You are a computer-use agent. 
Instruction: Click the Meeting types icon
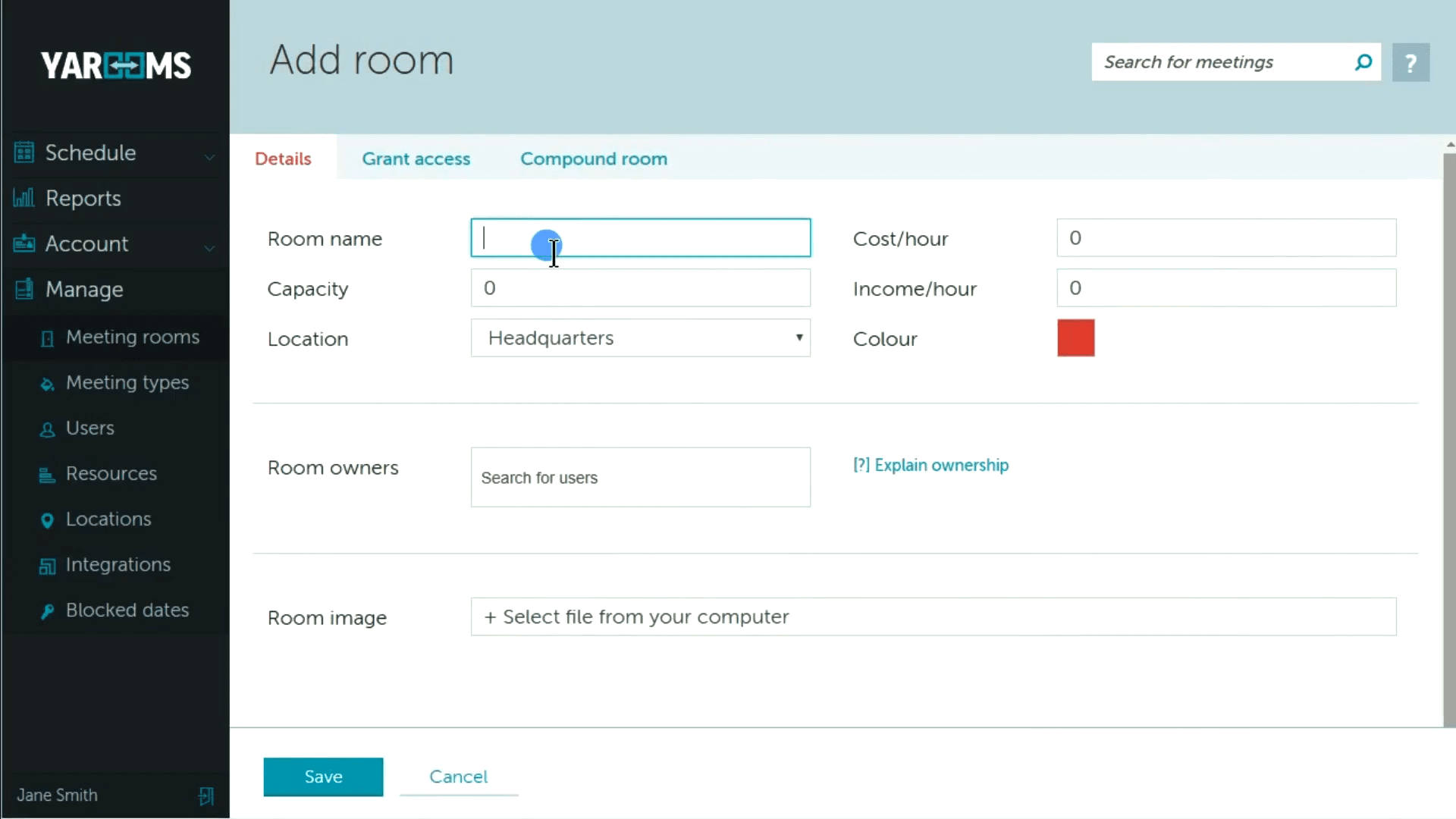click(x=47, y=384)
